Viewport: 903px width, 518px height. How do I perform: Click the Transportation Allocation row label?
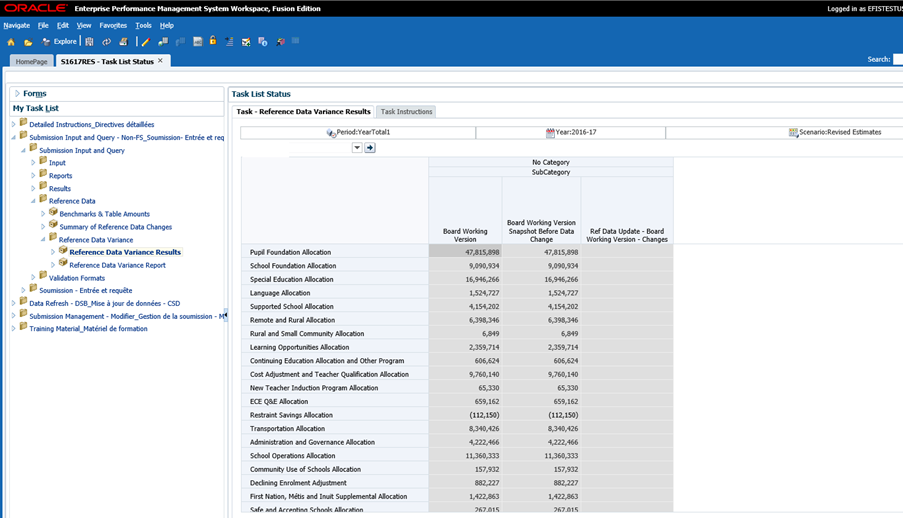click(x=287, y=429)
